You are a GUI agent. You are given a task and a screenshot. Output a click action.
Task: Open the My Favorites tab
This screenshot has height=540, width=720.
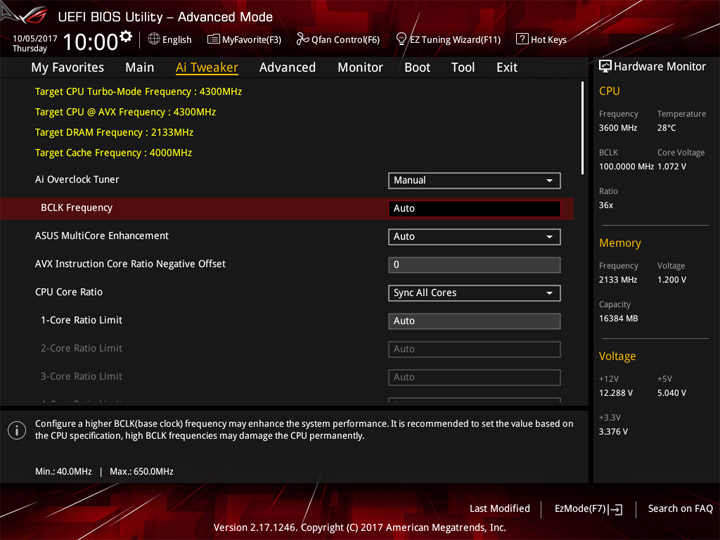68,68
